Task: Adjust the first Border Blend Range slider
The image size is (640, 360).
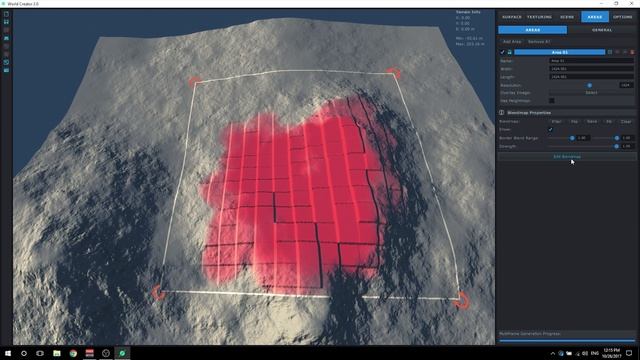Action: (572, 138)
